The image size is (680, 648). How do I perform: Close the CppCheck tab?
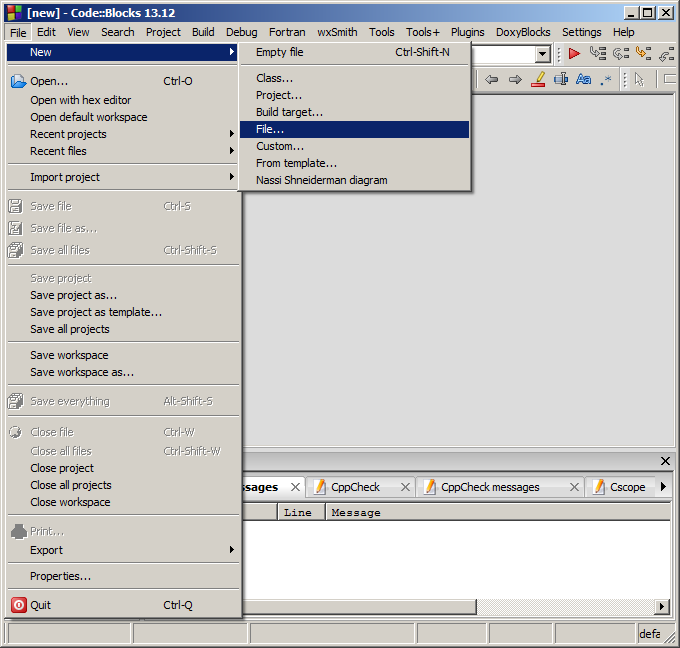(x=404, y=487)
